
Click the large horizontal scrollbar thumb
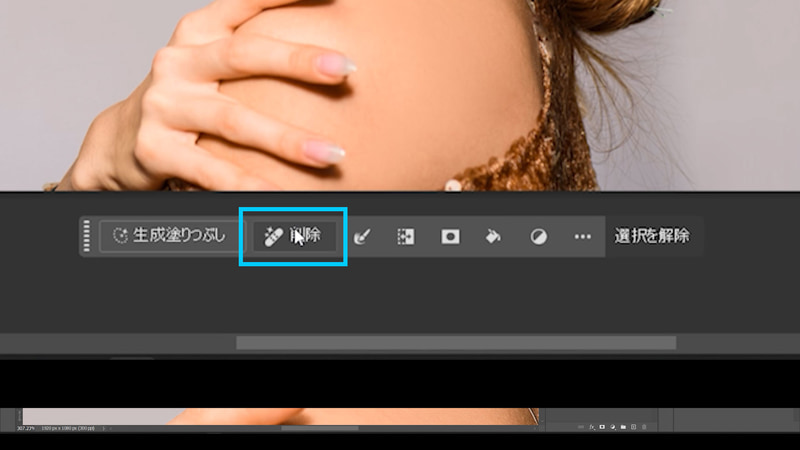click(x=456, y=343)
